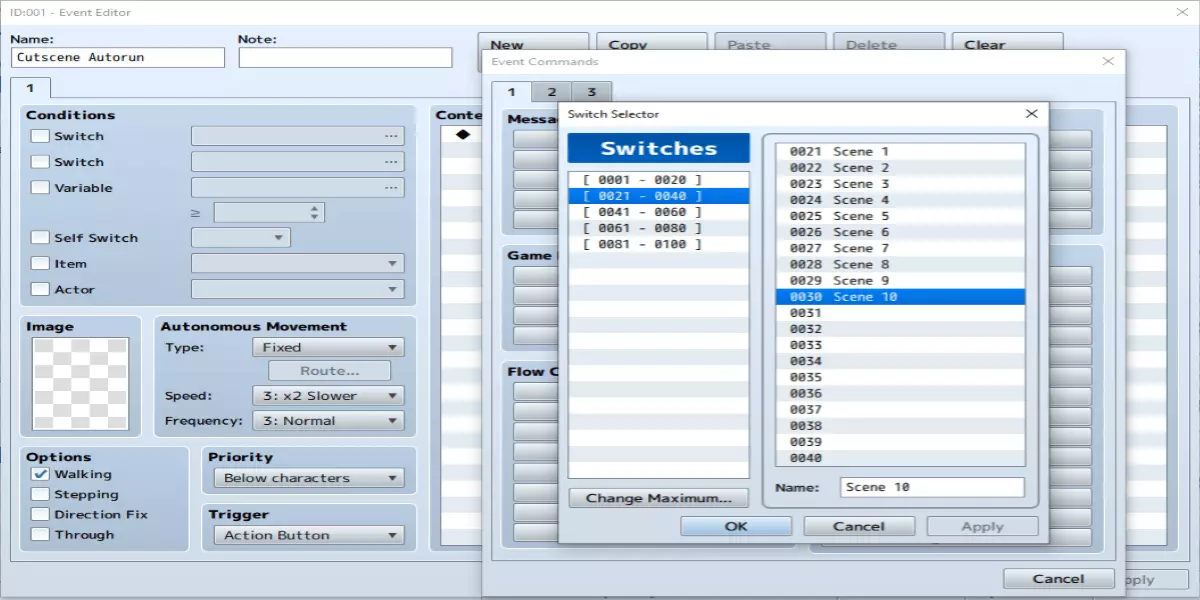Switch to Event Commands tab 2
1200x600 pixels.
pos(551,92)
